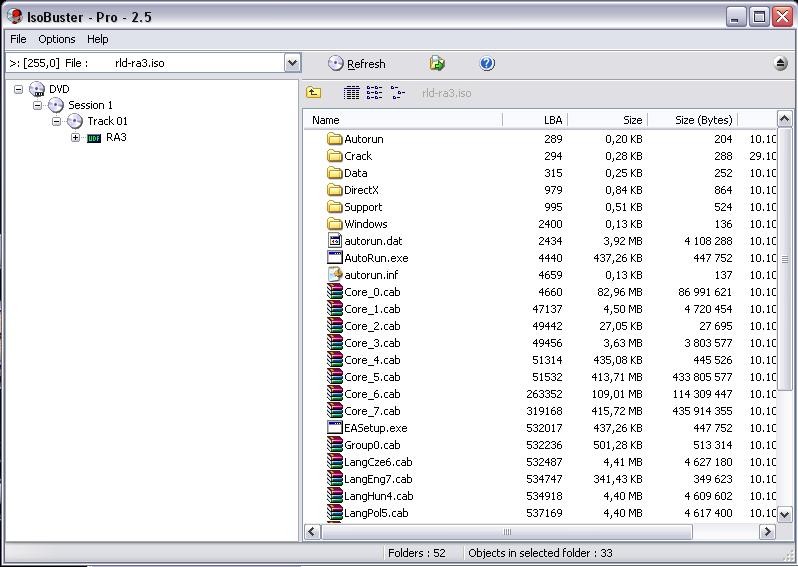The height and width of the screenshot is (567, 798).
Task: Click the blue help question mark icon
Action: 487,63
